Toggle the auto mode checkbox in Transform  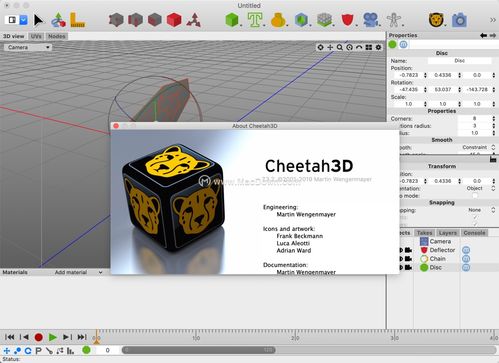coord(475,196)
